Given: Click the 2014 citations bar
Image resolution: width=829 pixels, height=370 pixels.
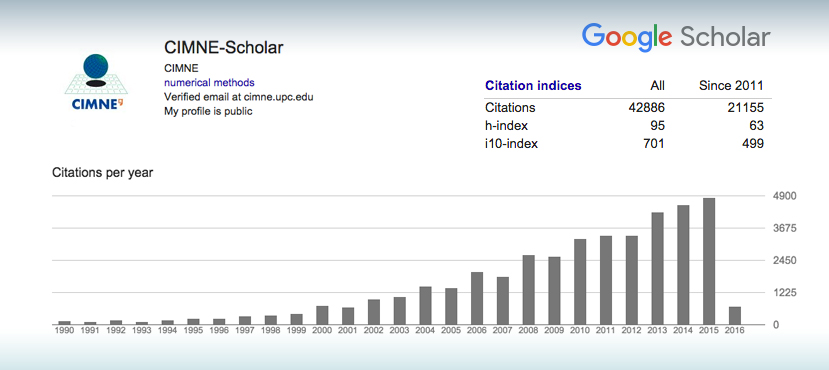Looking at the screenshot, I should [683, 265].
